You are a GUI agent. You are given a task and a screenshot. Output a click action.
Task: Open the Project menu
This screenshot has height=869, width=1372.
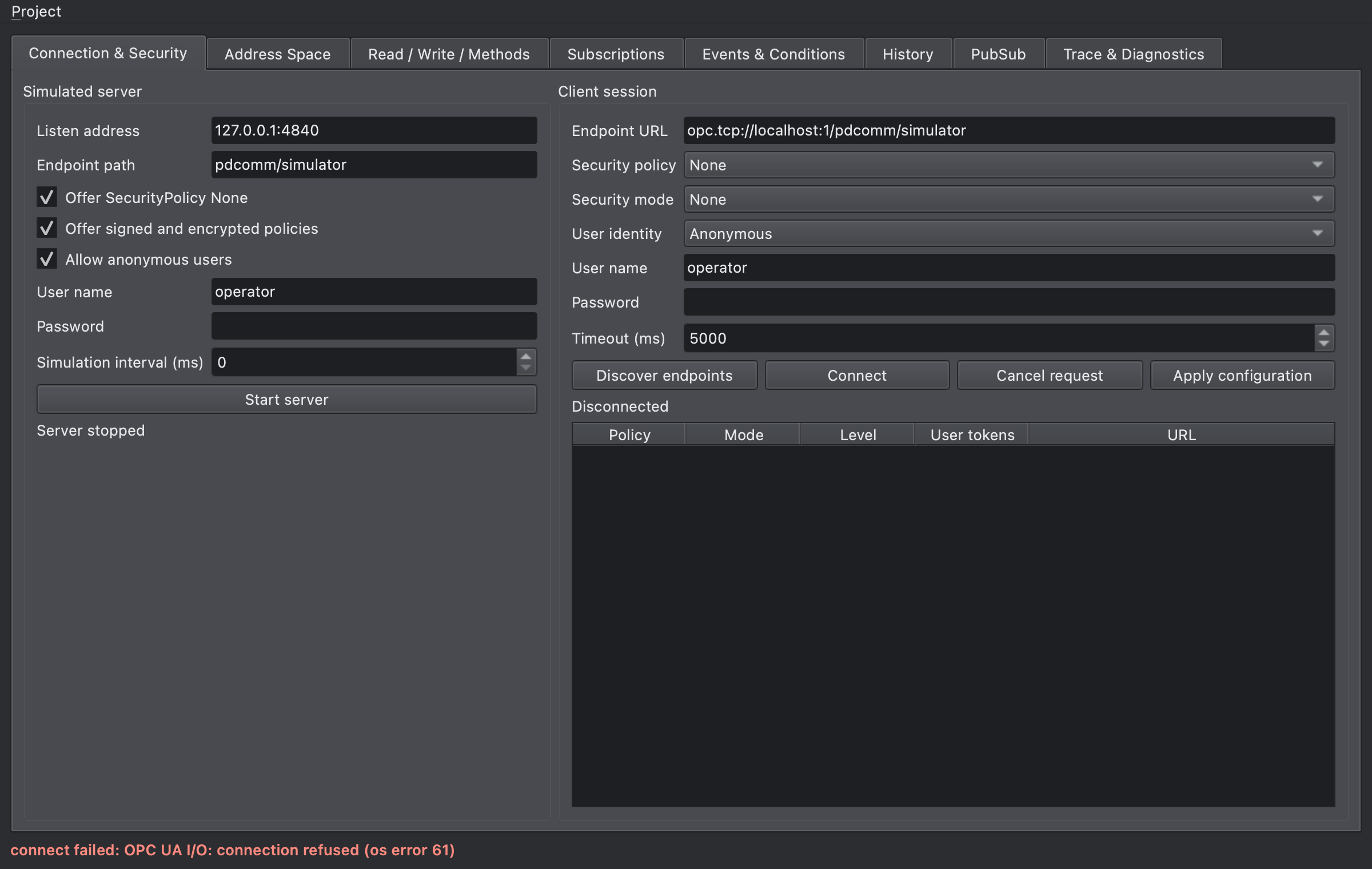click(36, 11)
